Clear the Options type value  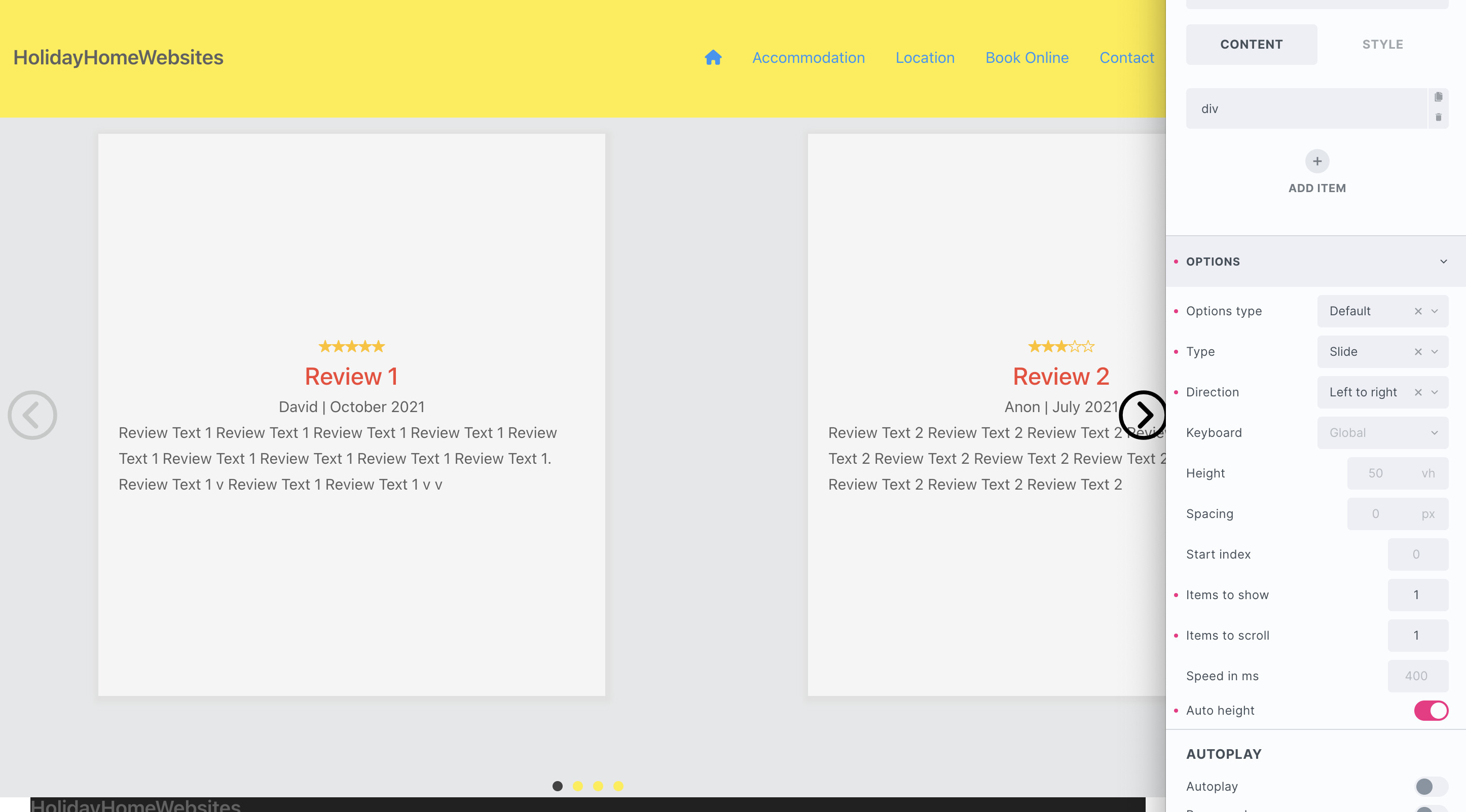click(x=1418, y=311)
